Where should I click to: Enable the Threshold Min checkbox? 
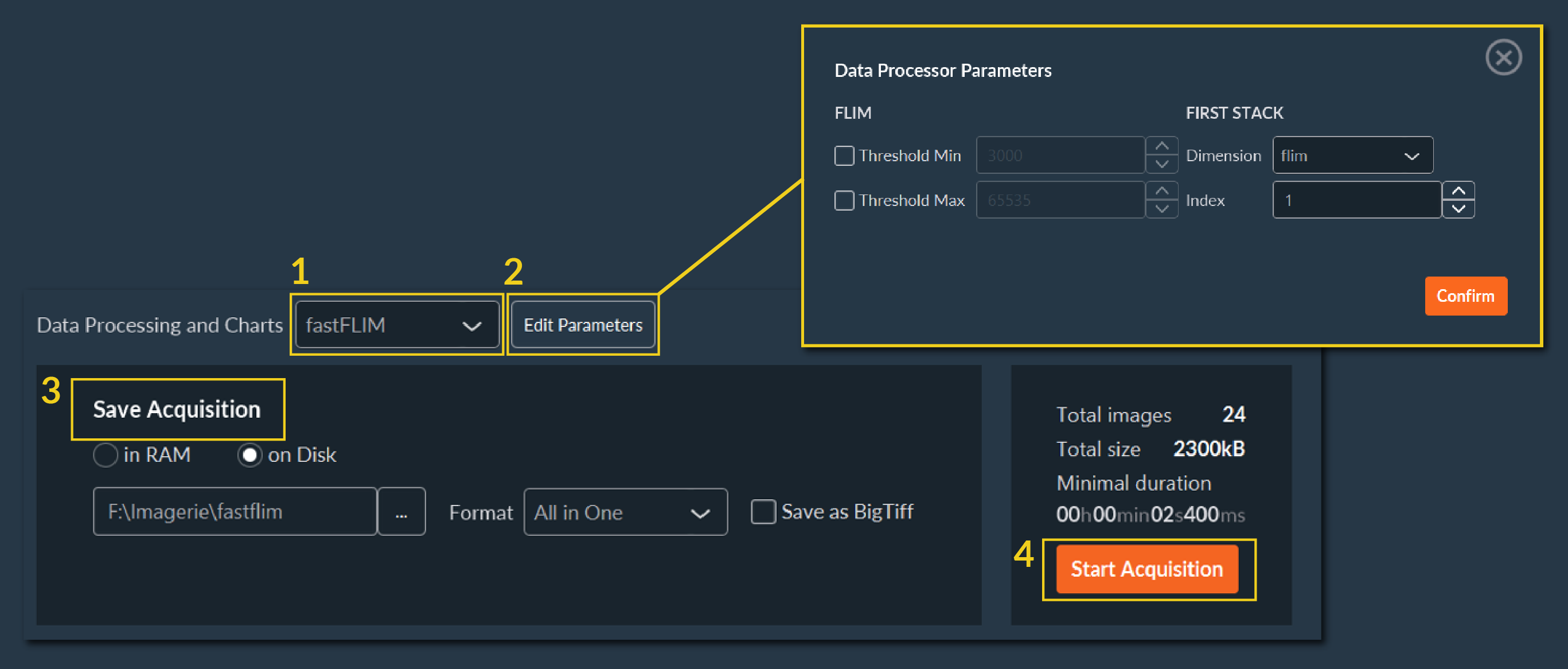[x=844, y=156]
